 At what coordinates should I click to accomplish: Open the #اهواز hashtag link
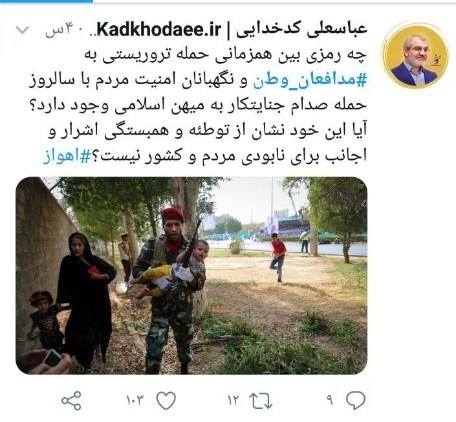[x=67, y=156]
